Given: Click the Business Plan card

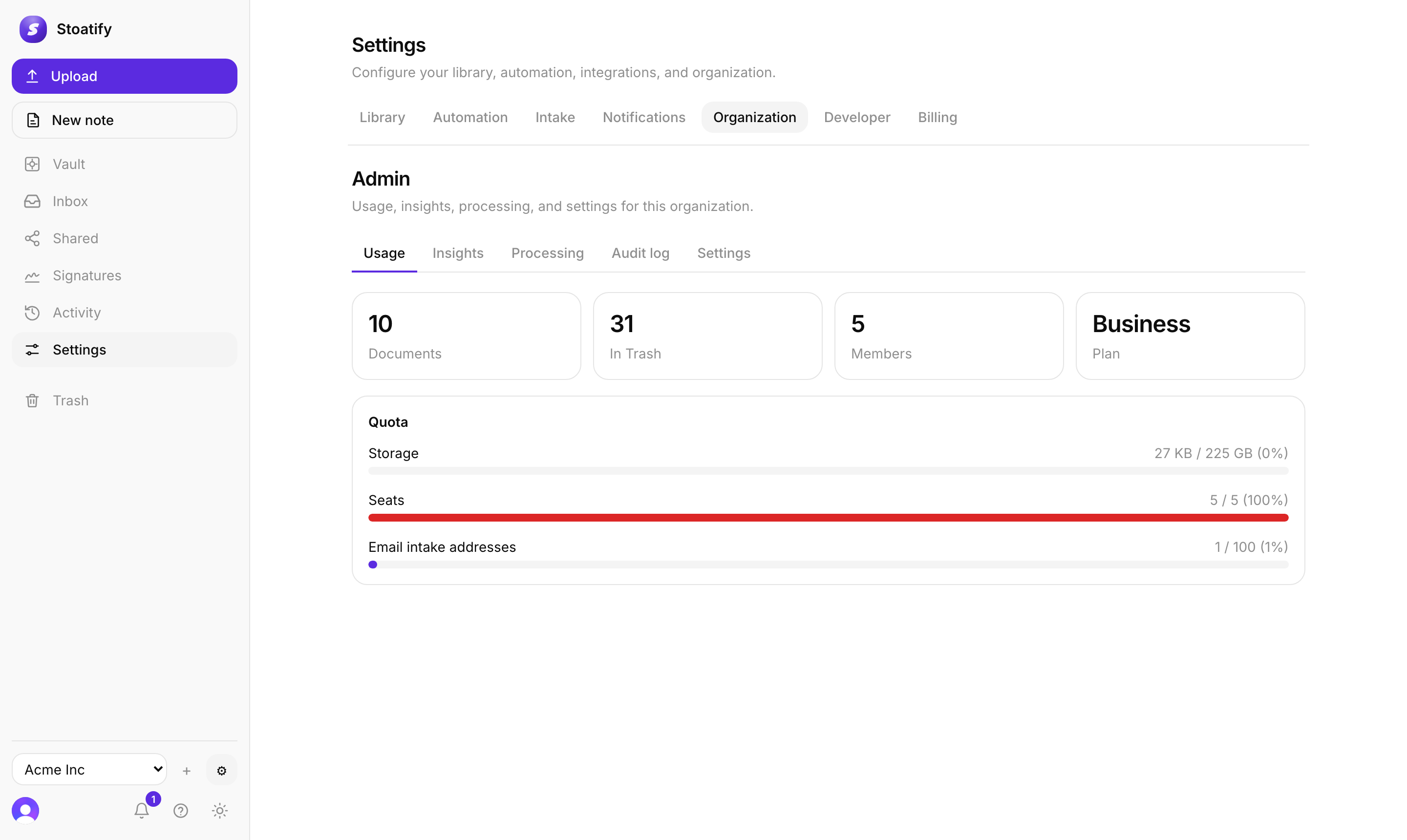Looking at the screenshot, I should coord(1190,336).
